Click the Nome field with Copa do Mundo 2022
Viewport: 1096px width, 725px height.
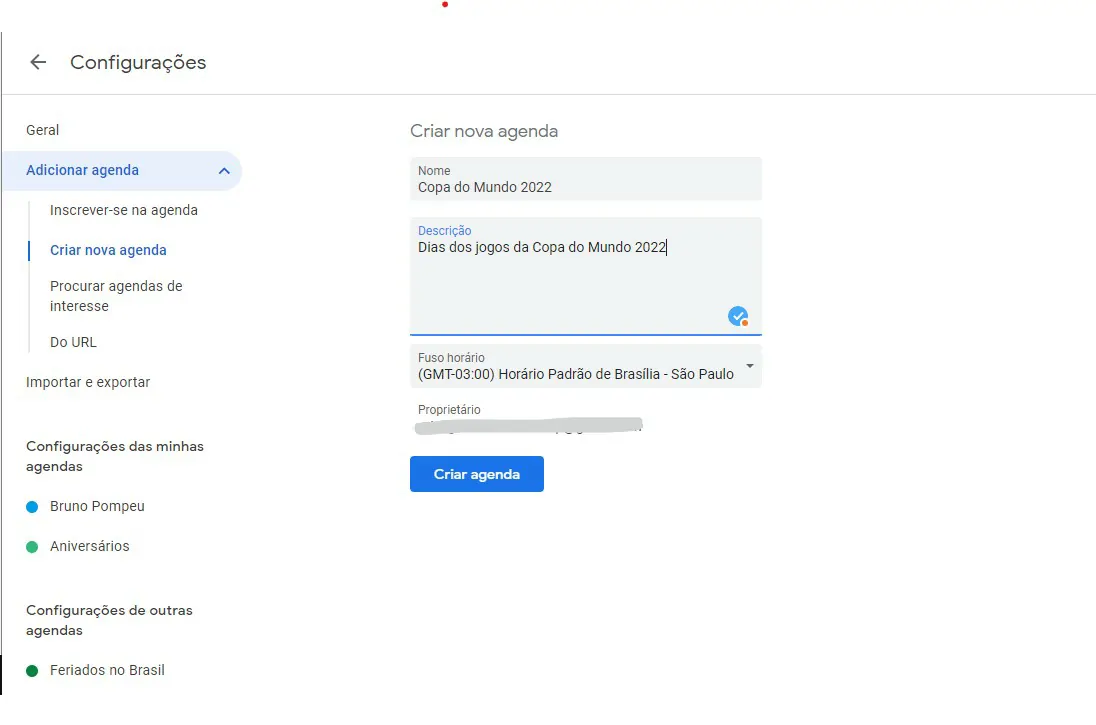coord(586,179)
